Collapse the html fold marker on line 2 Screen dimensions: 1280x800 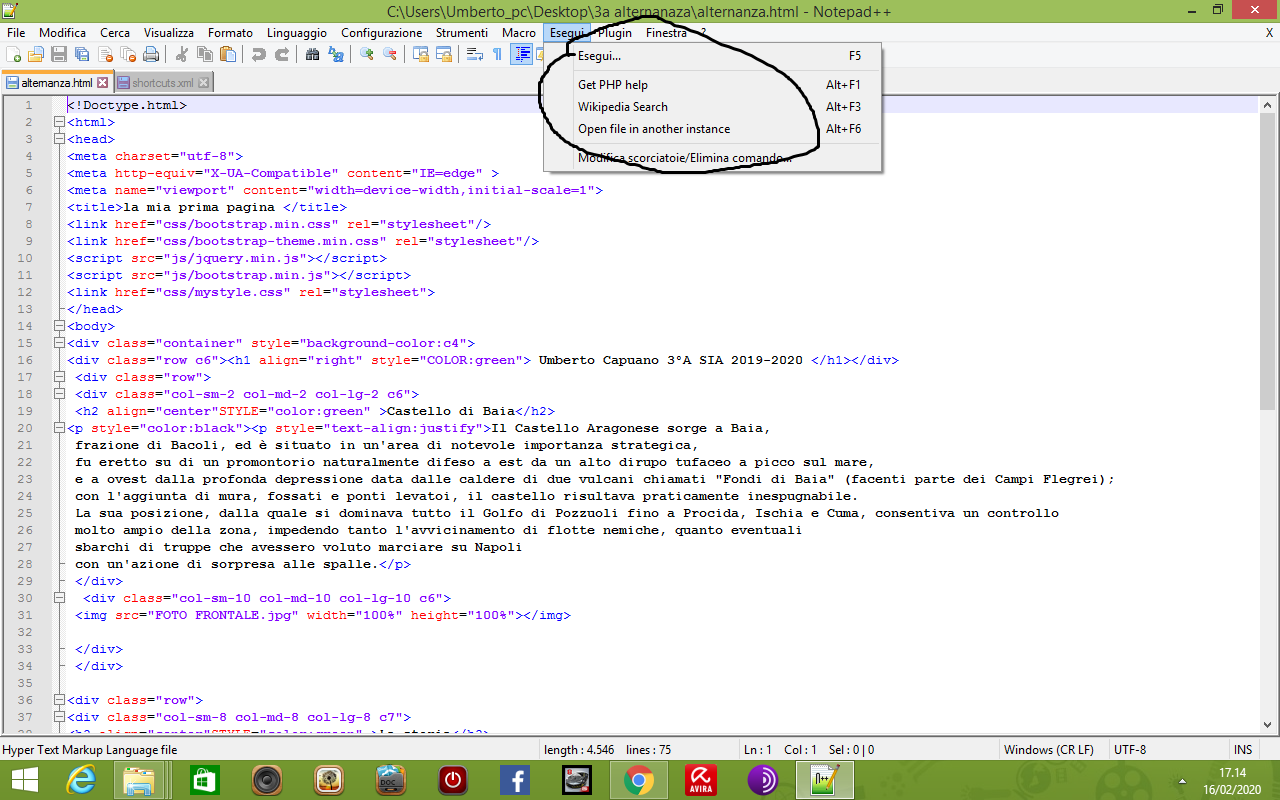59,122
